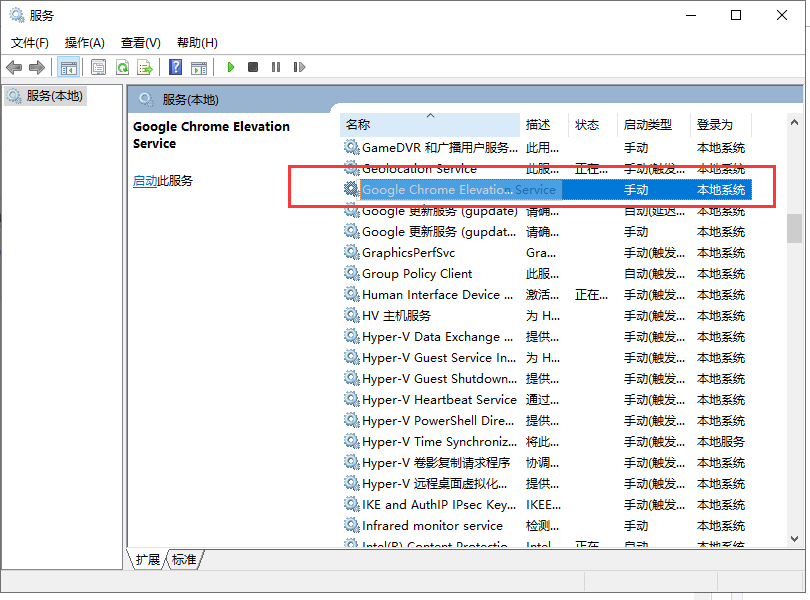Click the 正在... status of Human Interface Device
The height and width of the screenshot is (600, 810).
591,295
